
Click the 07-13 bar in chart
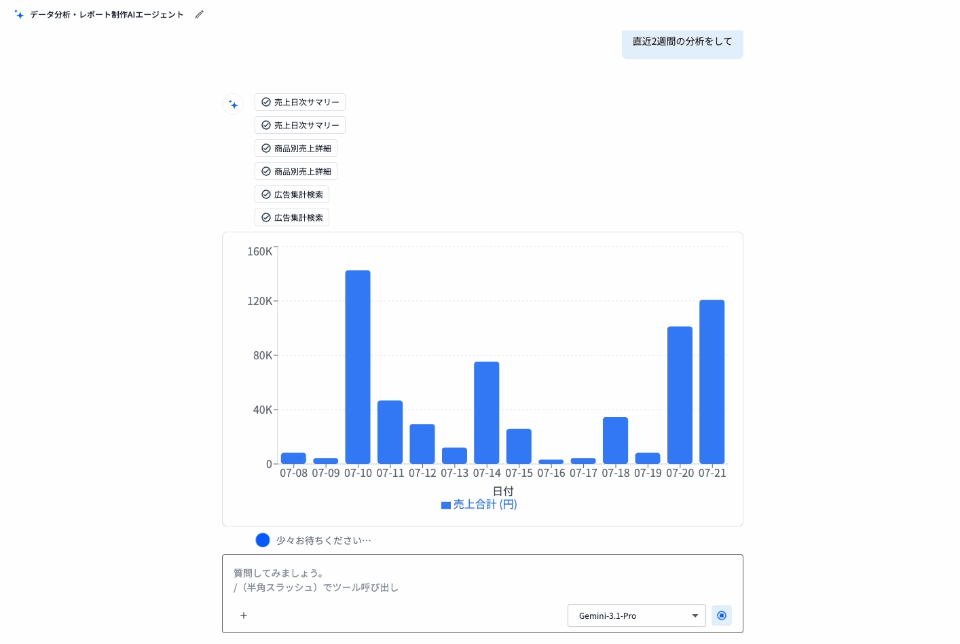pyautogui.click(x=454, y=455)
